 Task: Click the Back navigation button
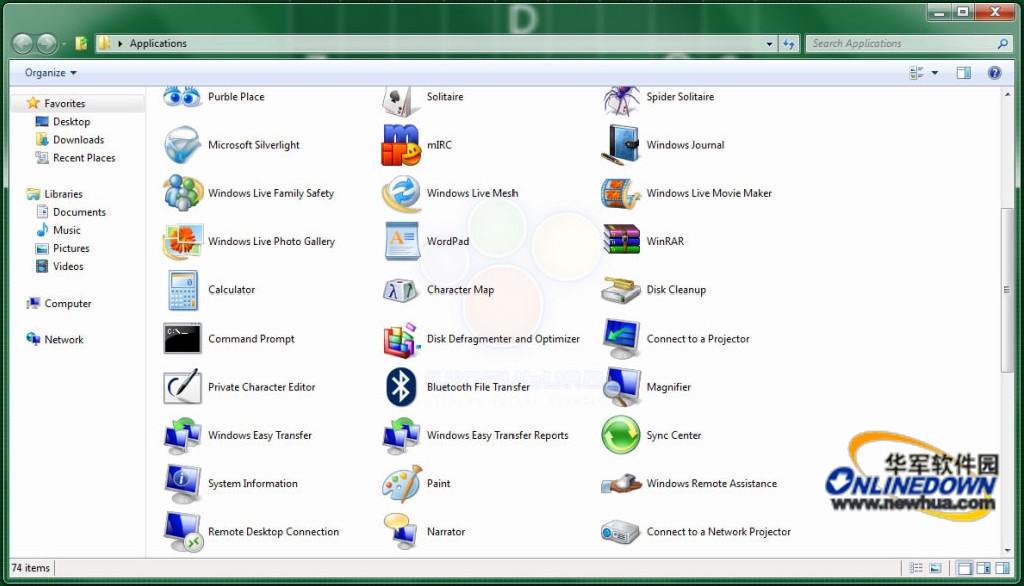(22, 44)
